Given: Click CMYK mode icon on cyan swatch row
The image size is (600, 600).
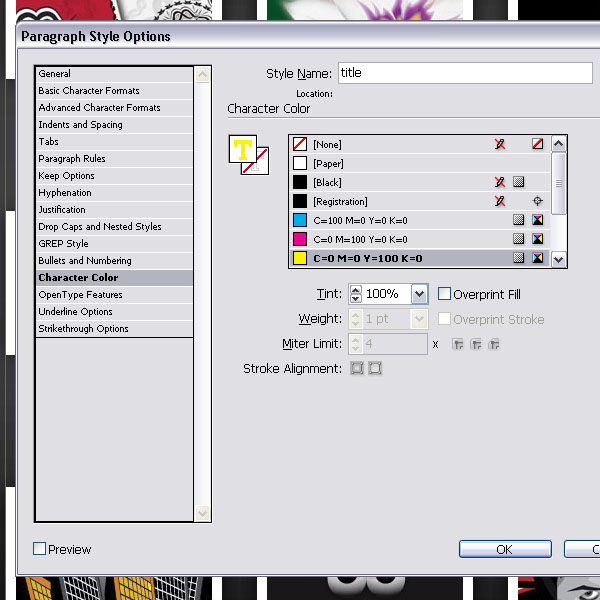Looking at the screenshot, I should (x=538, y=220).
